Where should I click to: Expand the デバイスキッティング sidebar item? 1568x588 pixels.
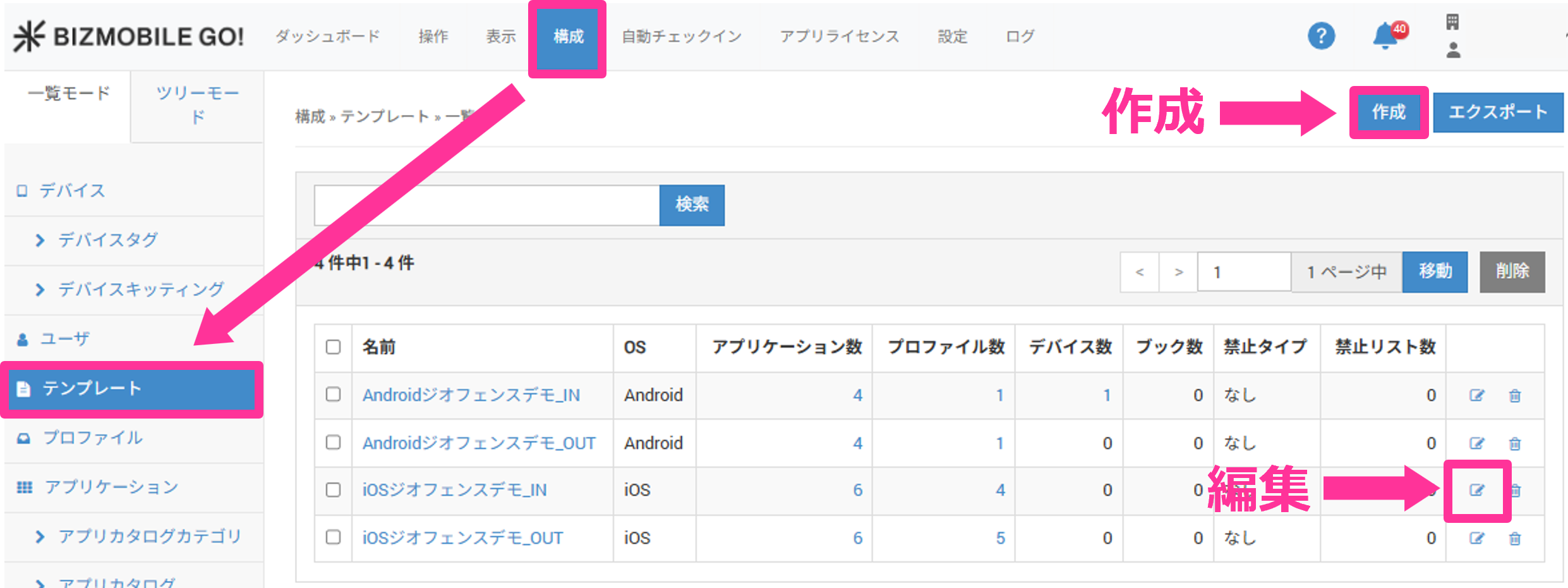point(140,290)
